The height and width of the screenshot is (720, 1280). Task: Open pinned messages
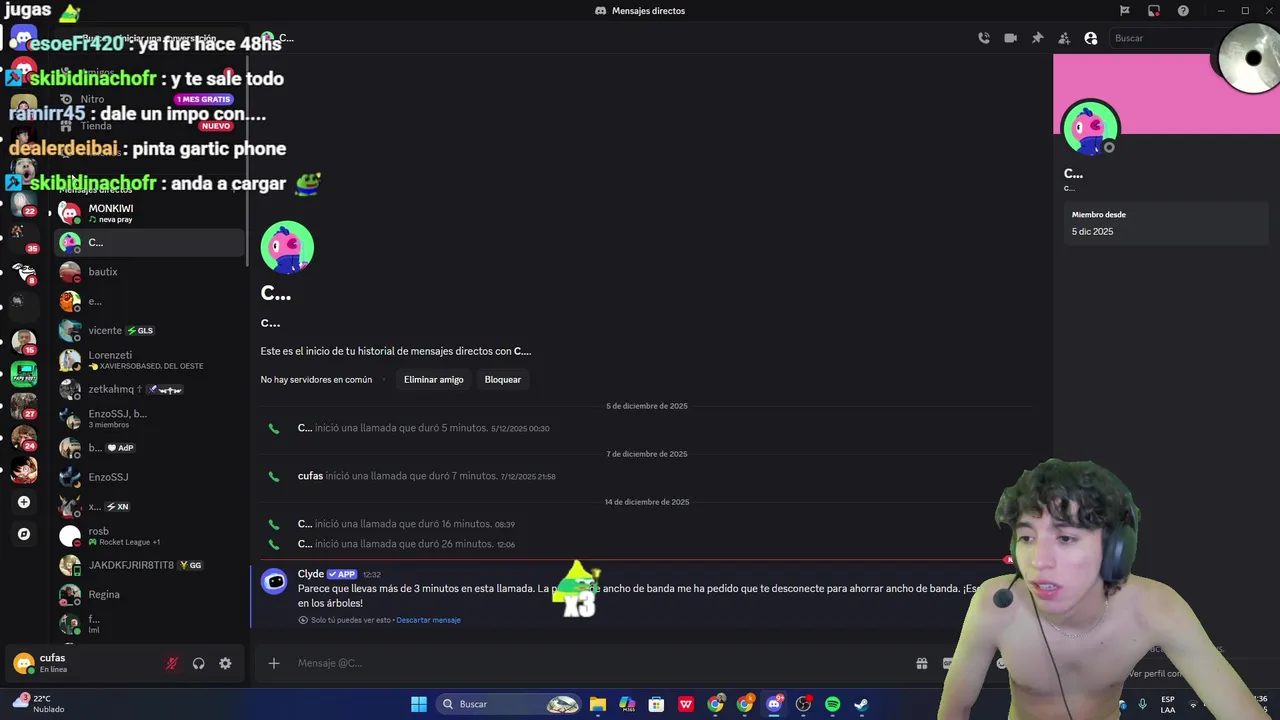coord(1037,38)
